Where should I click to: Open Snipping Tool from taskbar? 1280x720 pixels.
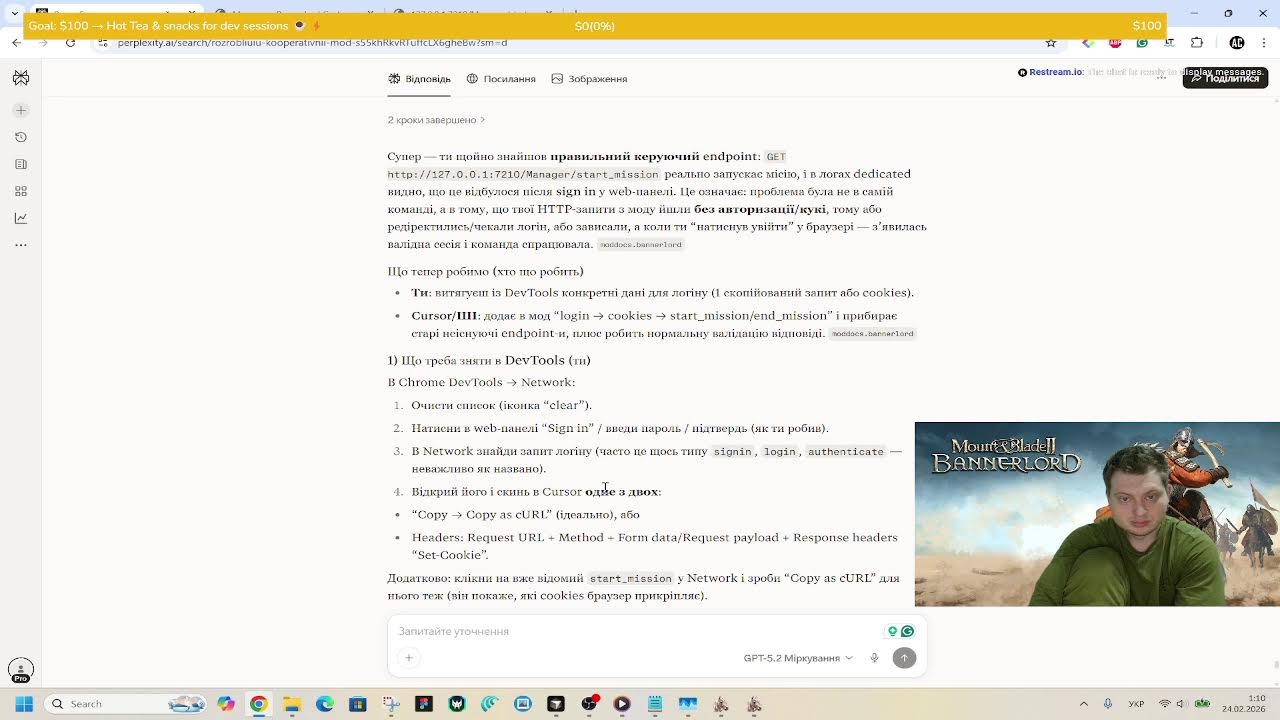391,704
